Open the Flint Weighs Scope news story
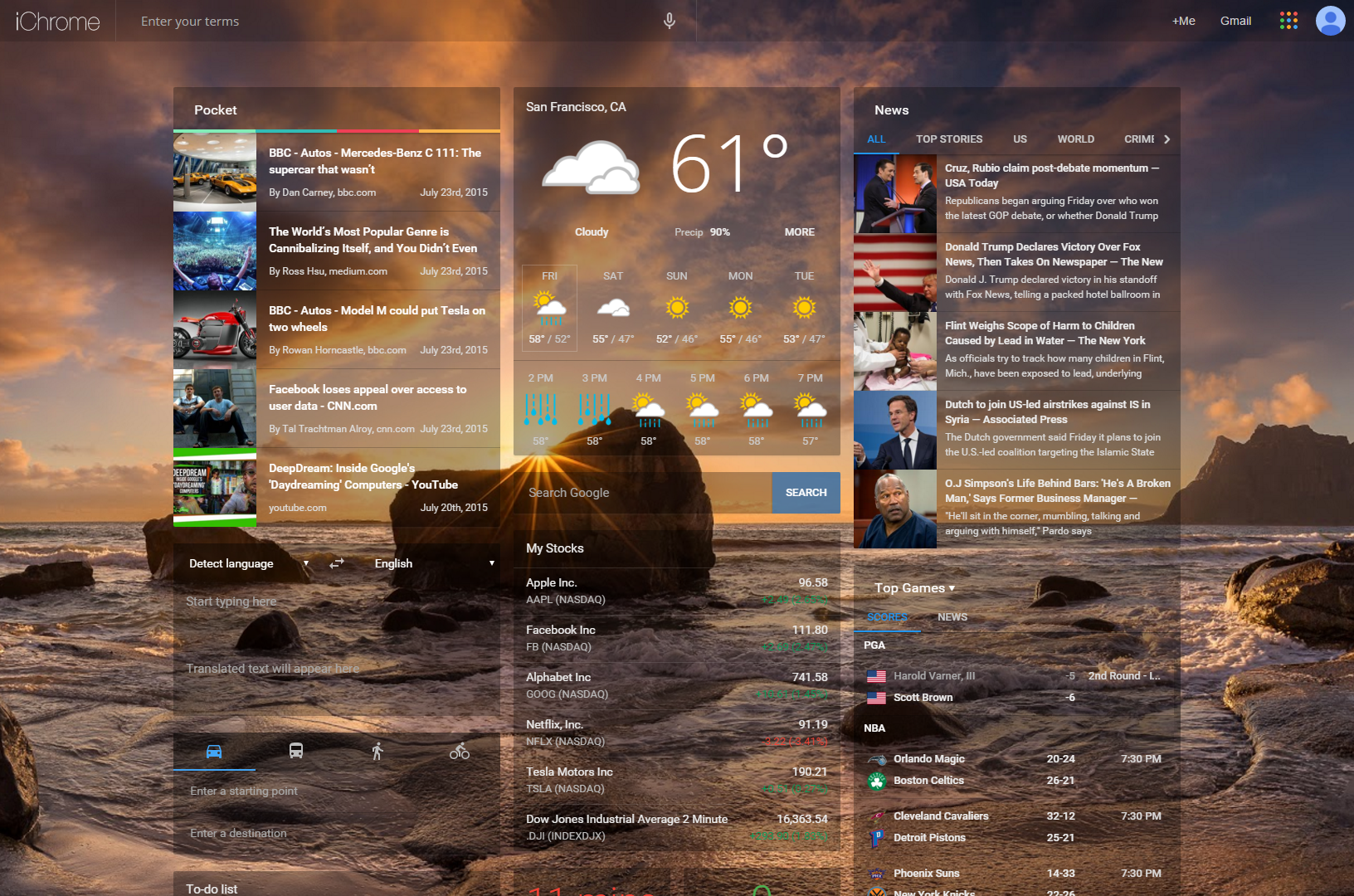The width and height of the screenshot is (1354, 896). click(1017, 351)
